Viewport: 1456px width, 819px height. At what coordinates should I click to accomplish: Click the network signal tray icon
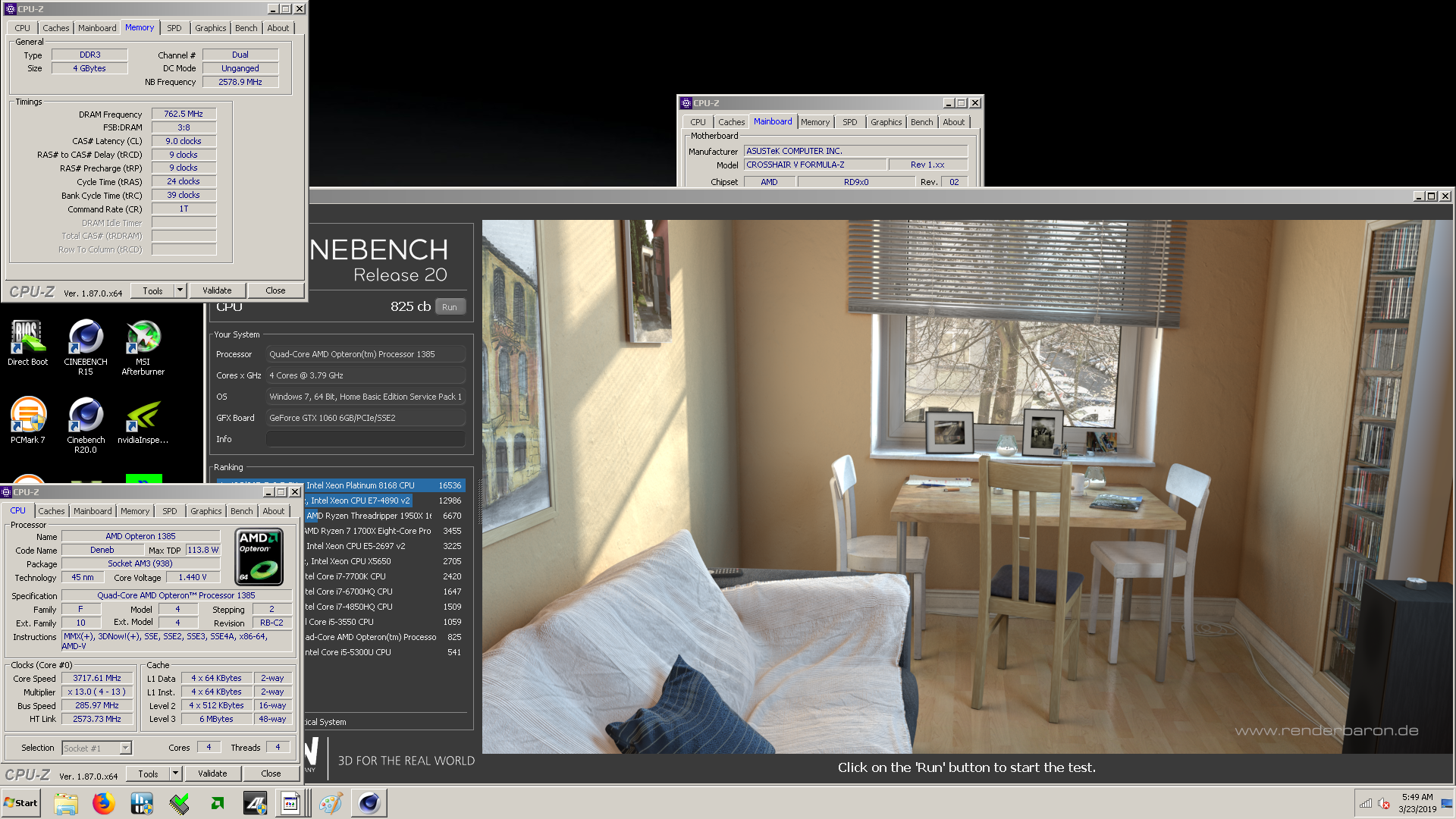(1366, 803)
